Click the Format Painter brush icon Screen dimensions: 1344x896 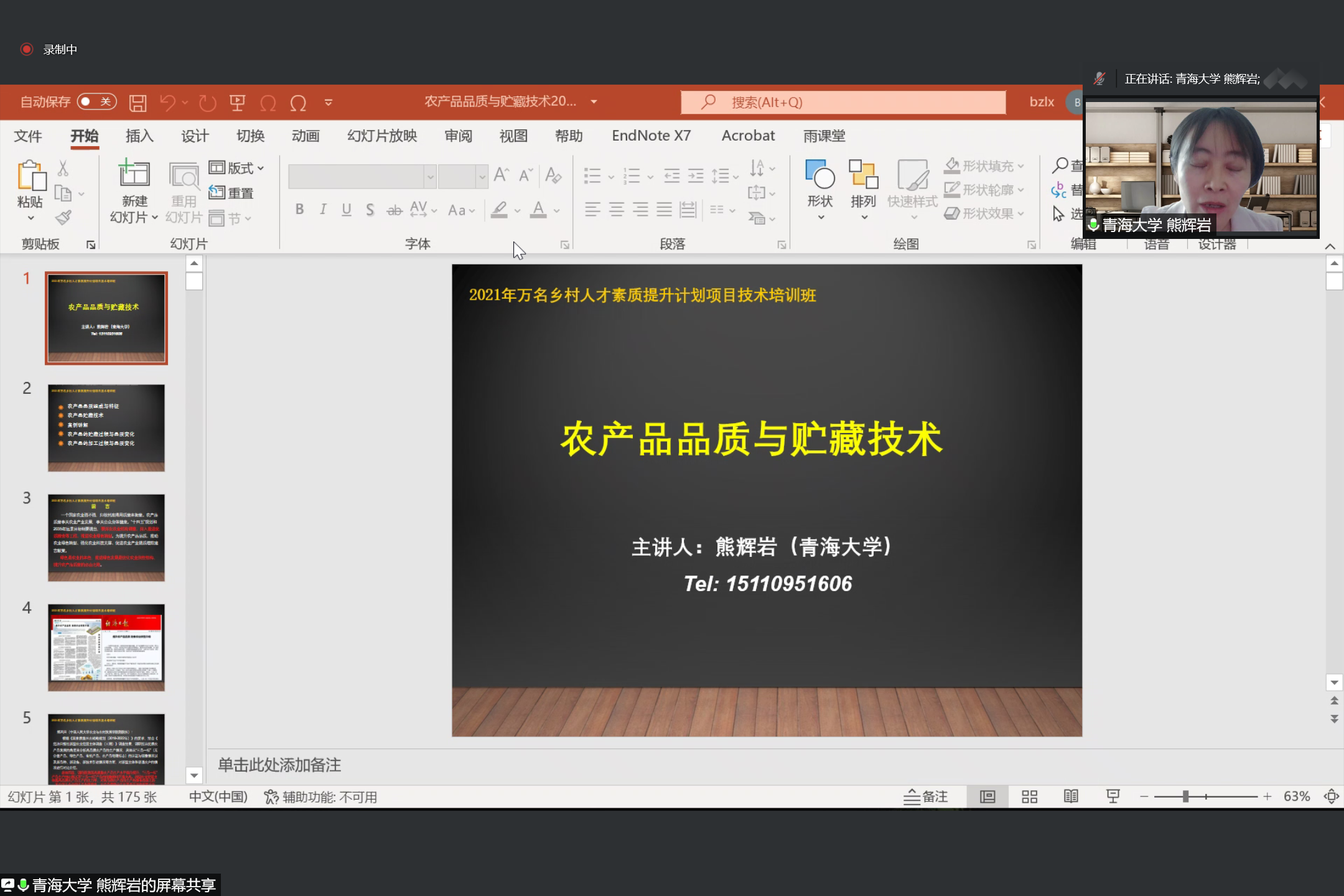[63, 218]
